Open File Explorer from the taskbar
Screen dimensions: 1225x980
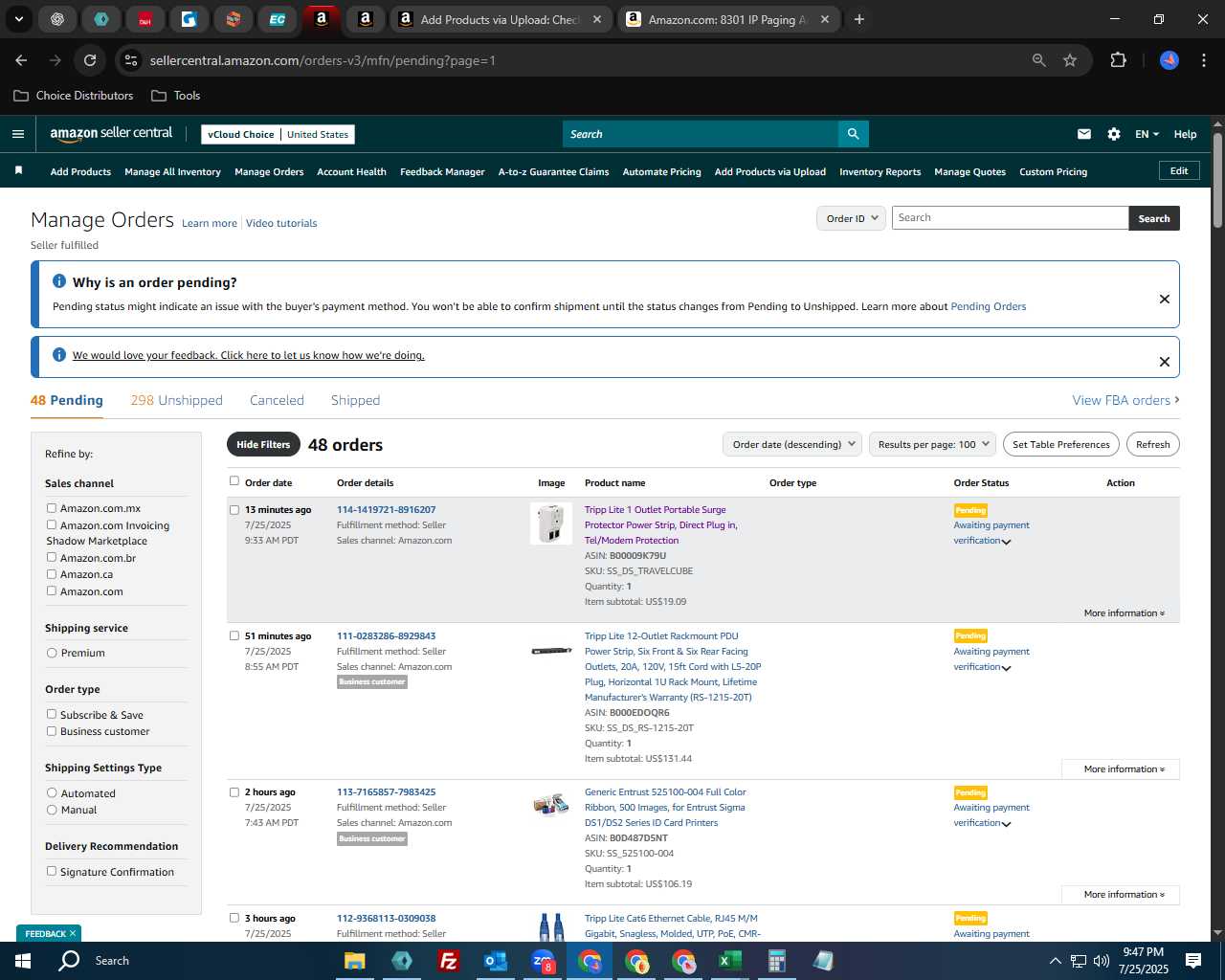coord(355,961)
